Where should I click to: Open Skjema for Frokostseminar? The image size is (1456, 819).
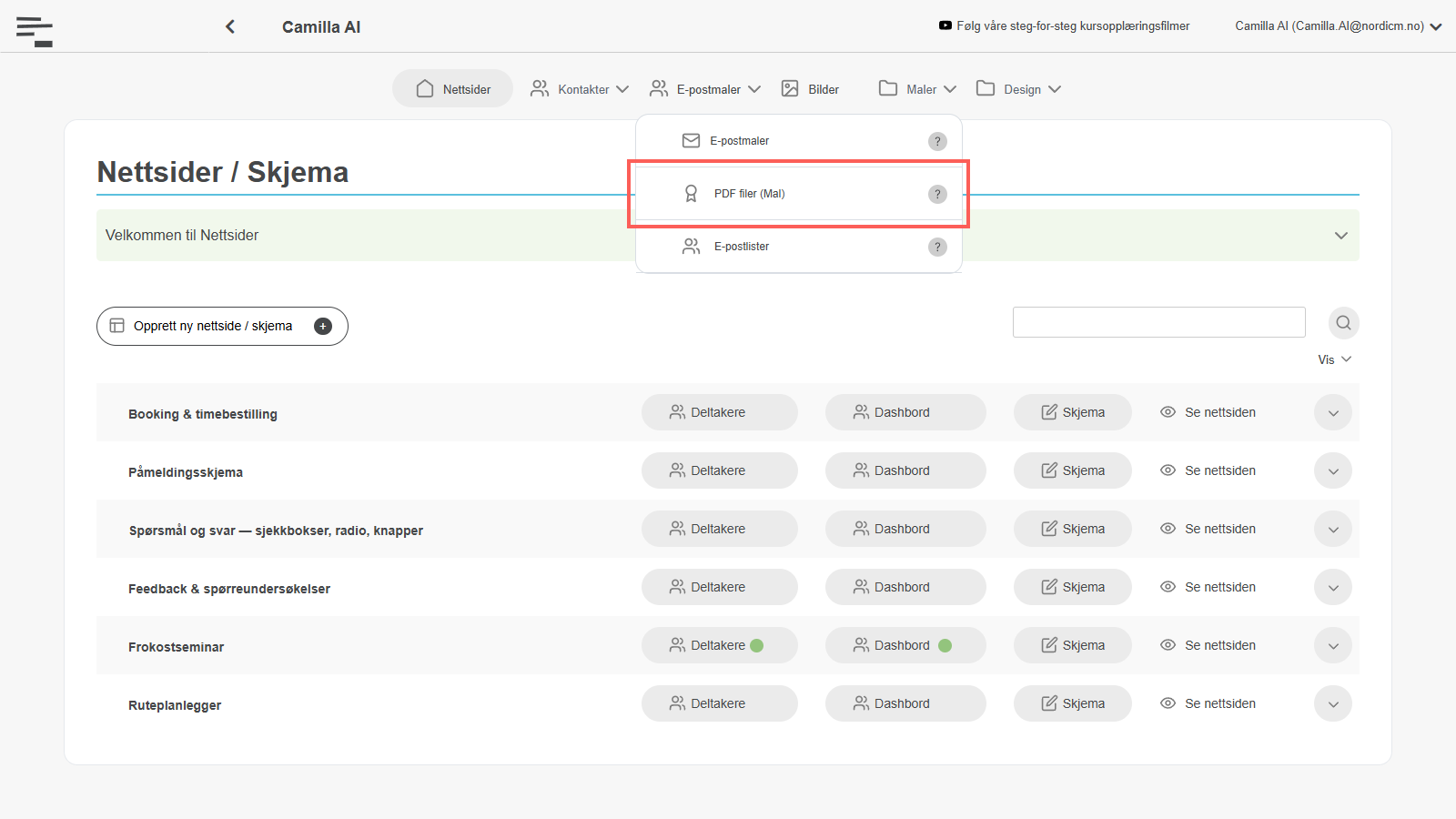pyautogui.click(x=1073, y=645)
